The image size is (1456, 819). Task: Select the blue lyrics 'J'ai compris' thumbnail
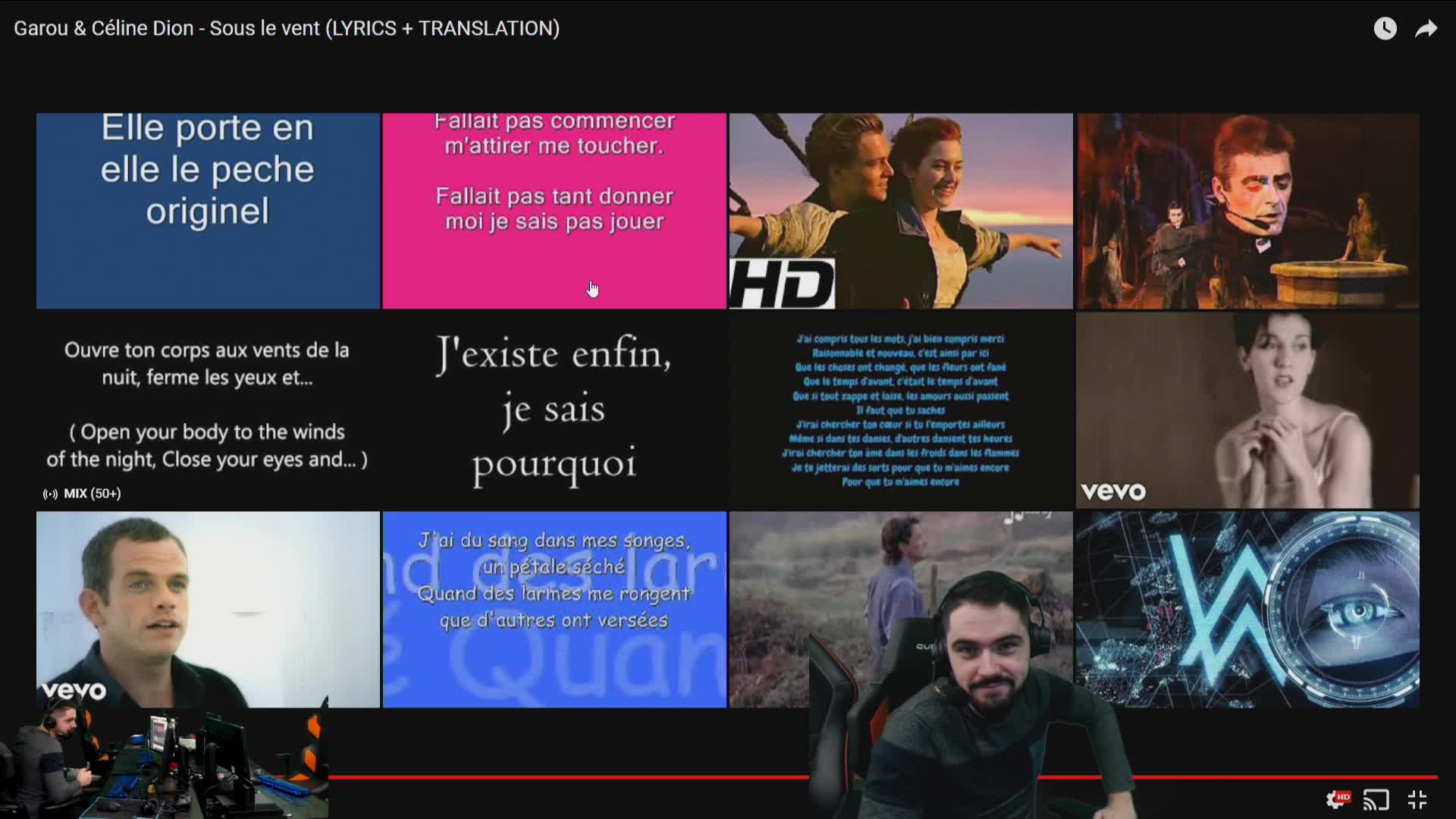click(901, 409)
